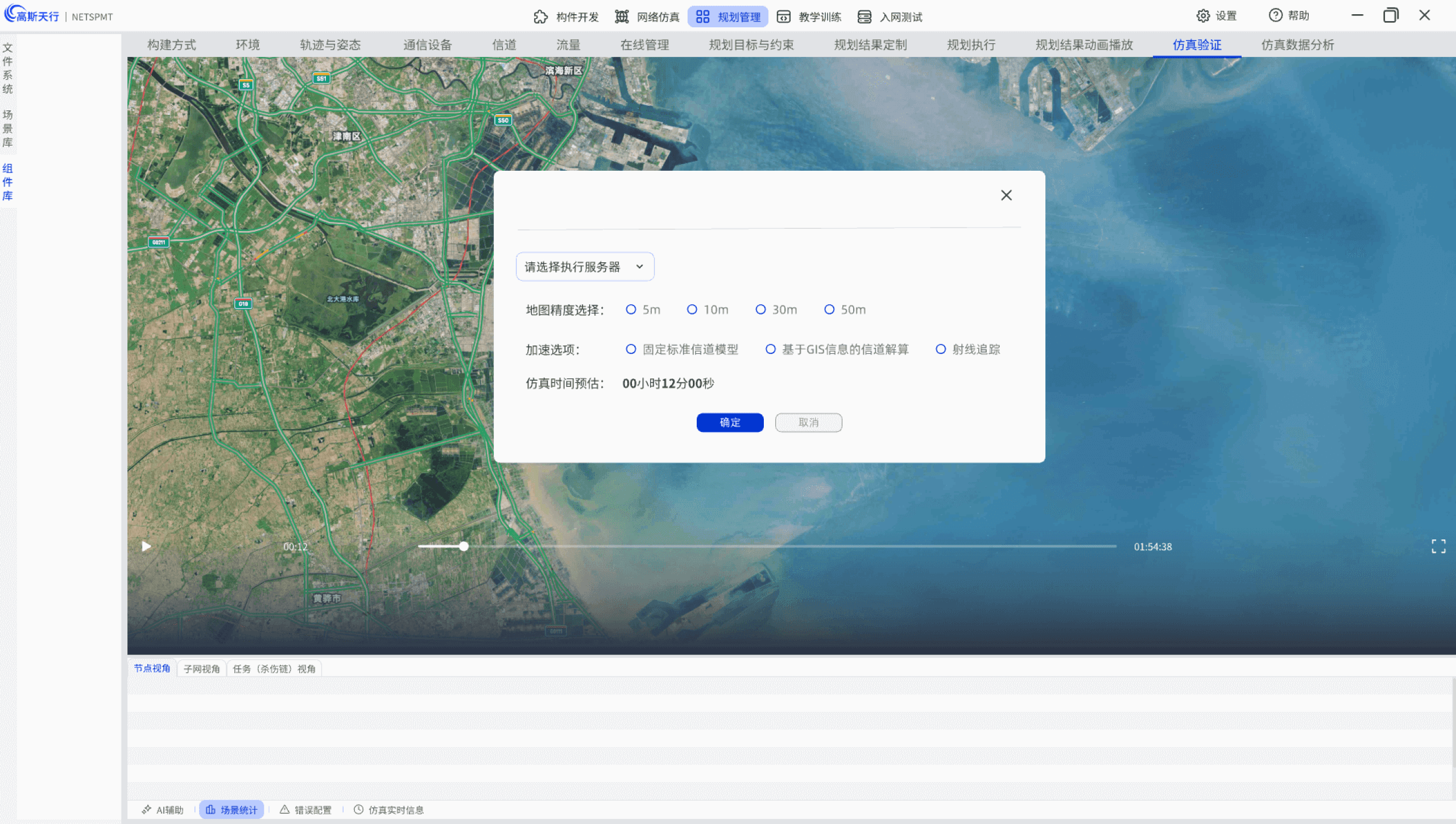
Task: Expand the 请选择执行服务器 dropdown
Action: [585, 266]
